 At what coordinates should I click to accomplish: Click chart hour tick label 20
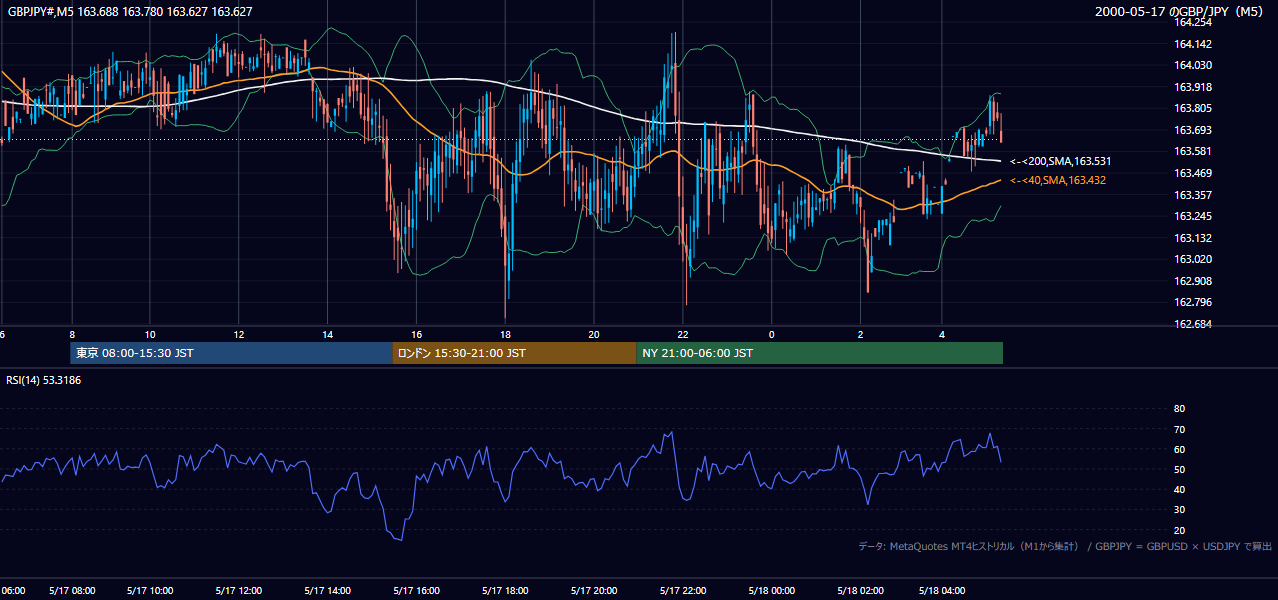593,334
